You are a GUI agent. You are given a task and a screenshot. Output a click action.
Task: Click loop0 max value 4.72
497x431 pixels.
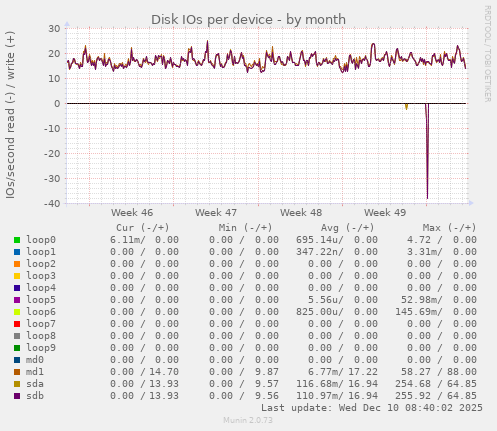(x=419, y=240)
